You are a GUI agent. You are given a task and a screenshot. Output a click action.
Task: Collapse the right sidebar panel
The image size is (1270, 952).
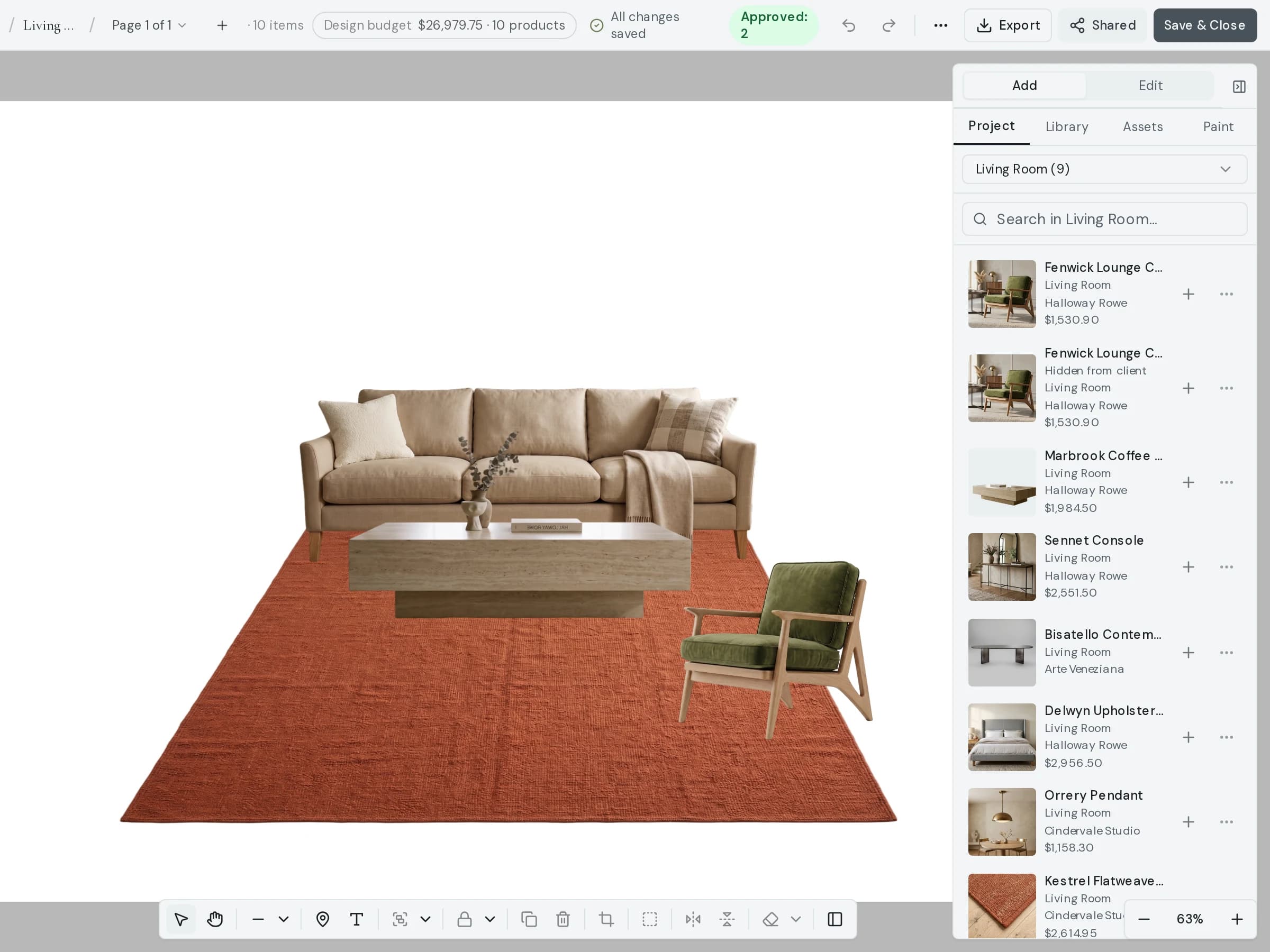(1239, 87)
